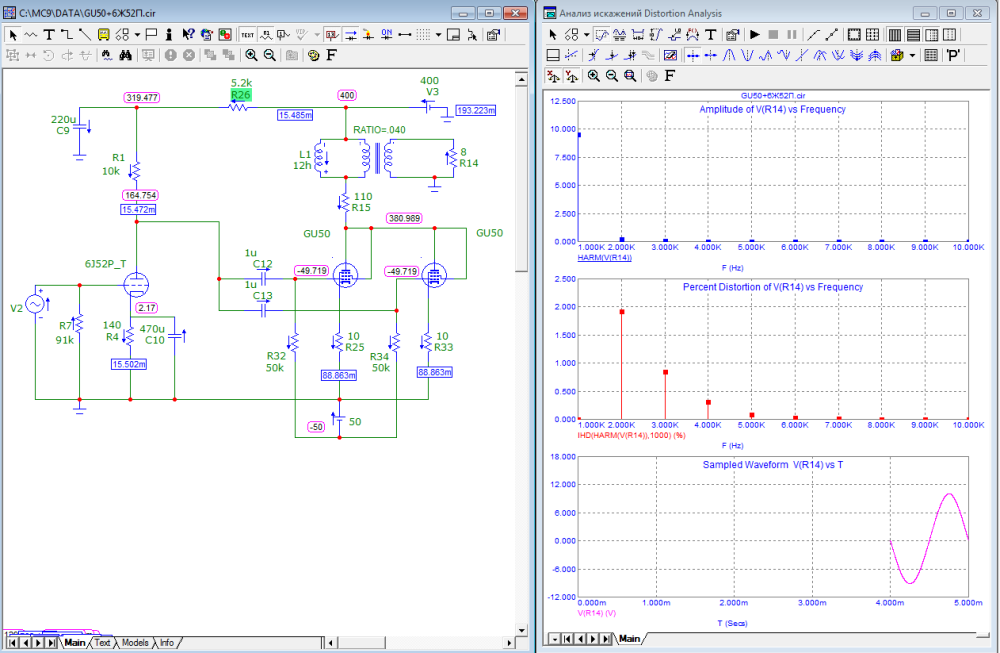Click the Find binoculars icon

tap(127, 56)
